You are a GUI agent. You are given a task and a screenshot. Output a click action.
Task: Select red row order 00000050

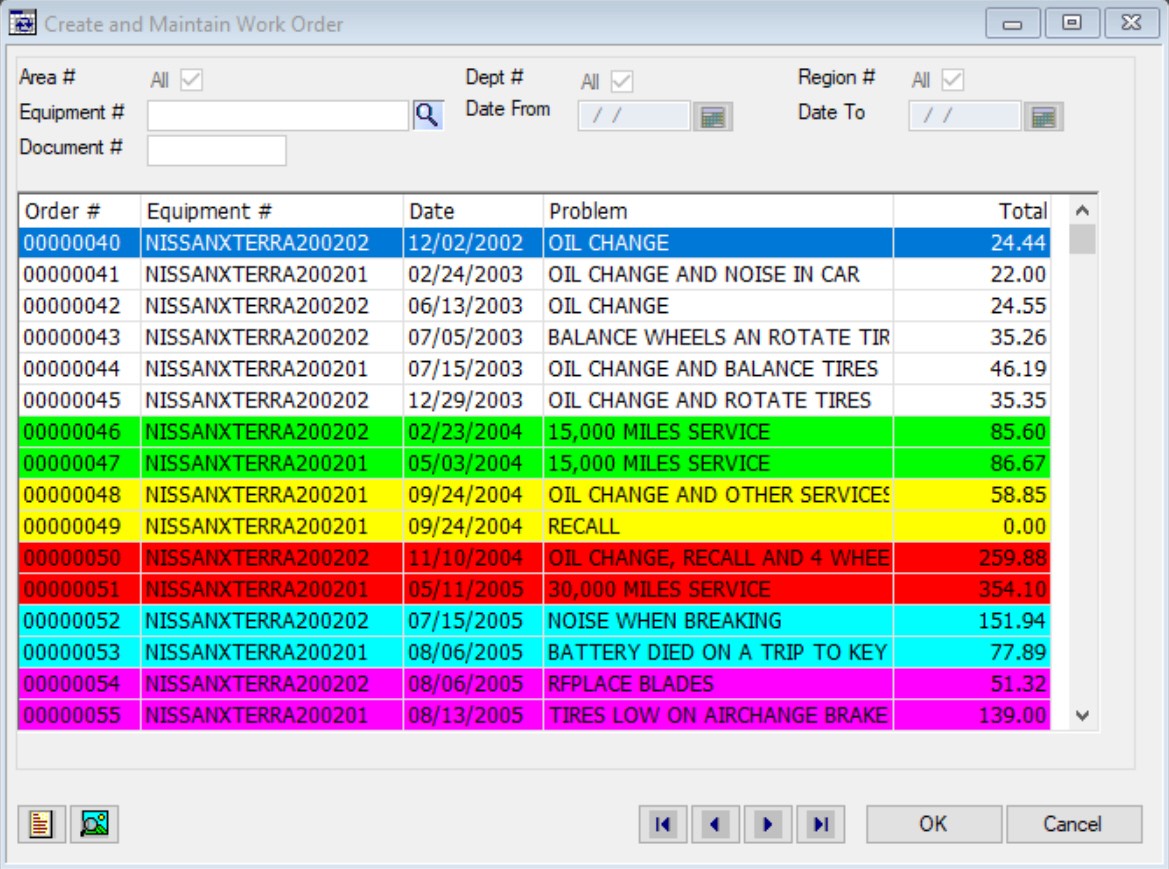pyautogui.click(x=535, y=557)
